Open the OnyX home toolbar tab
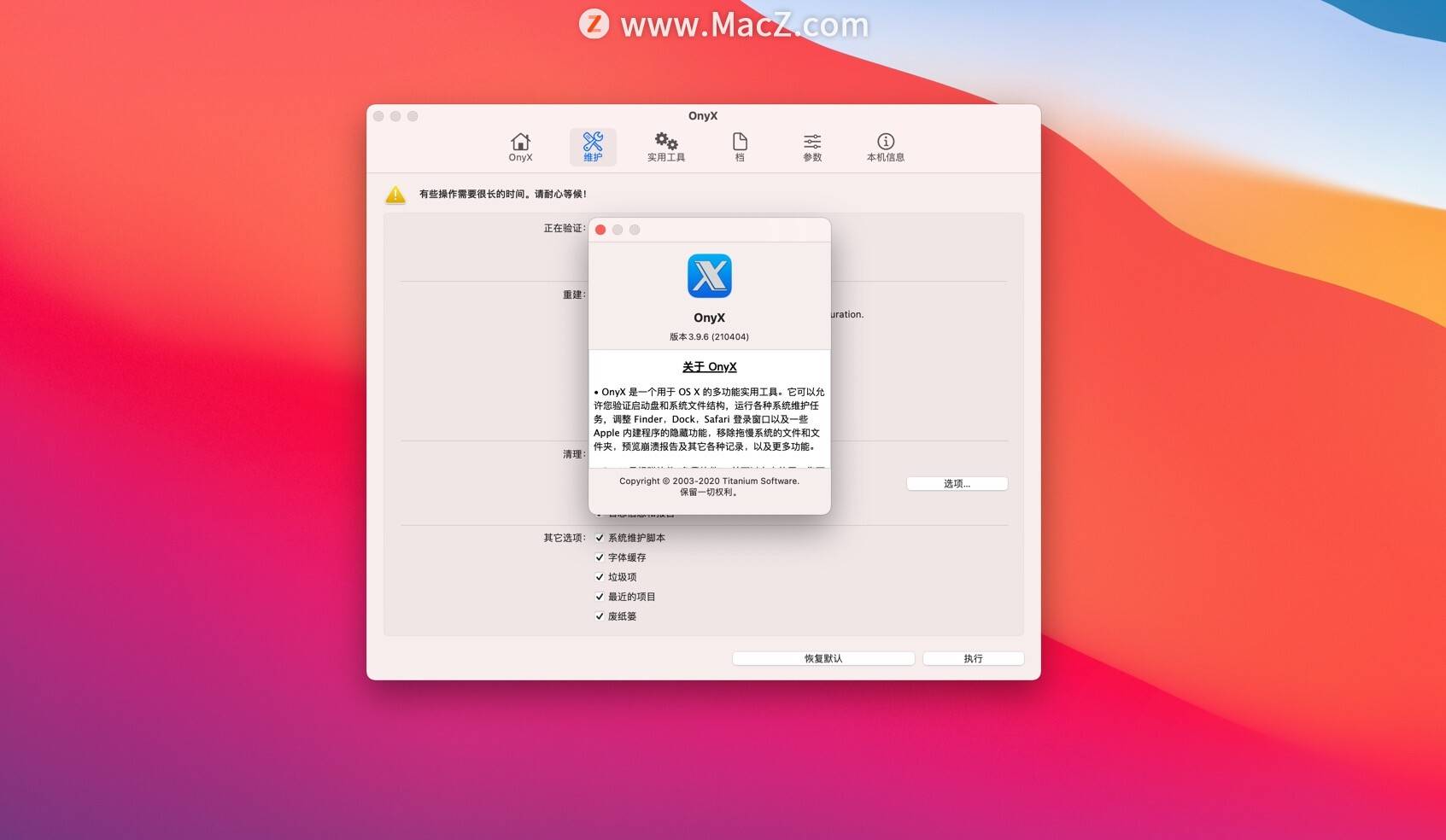Screen dimensions: 1446x840 520,147
